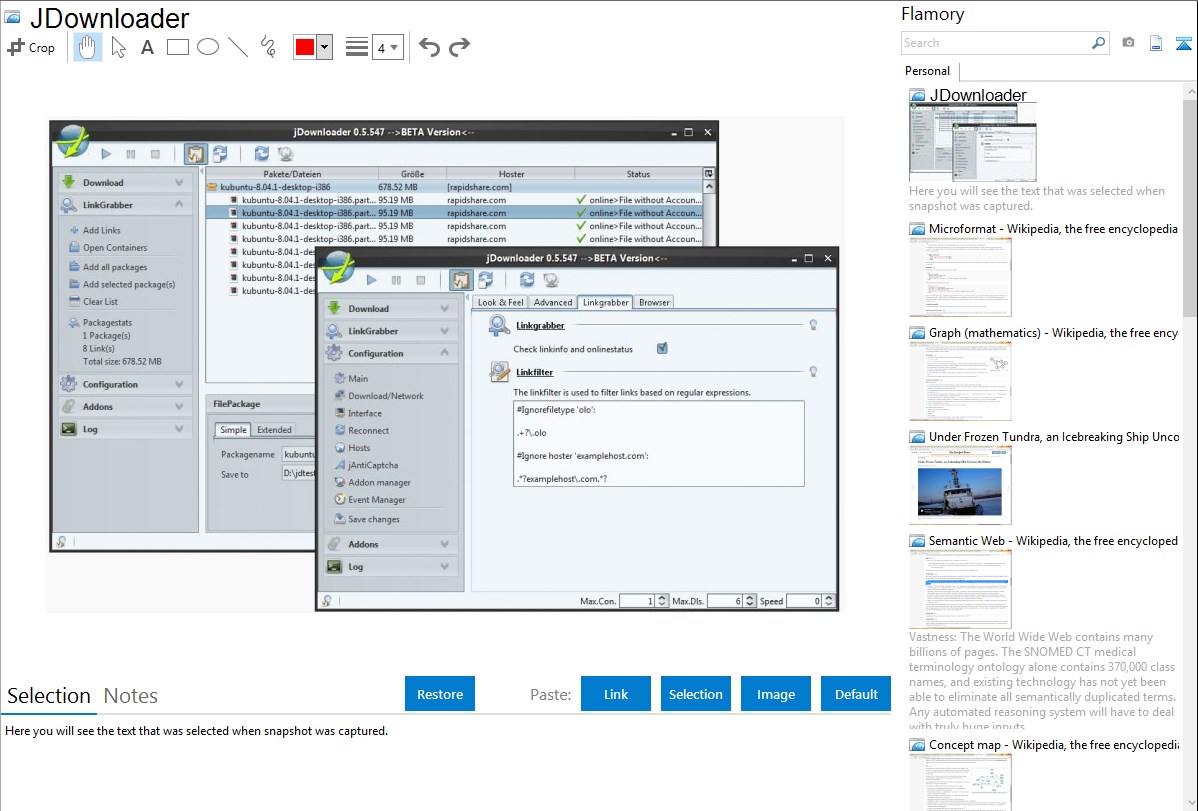Screen dimensions: 1198x811
Task: Open Advanced tab in jDownloader config
Action: point(553,302)
